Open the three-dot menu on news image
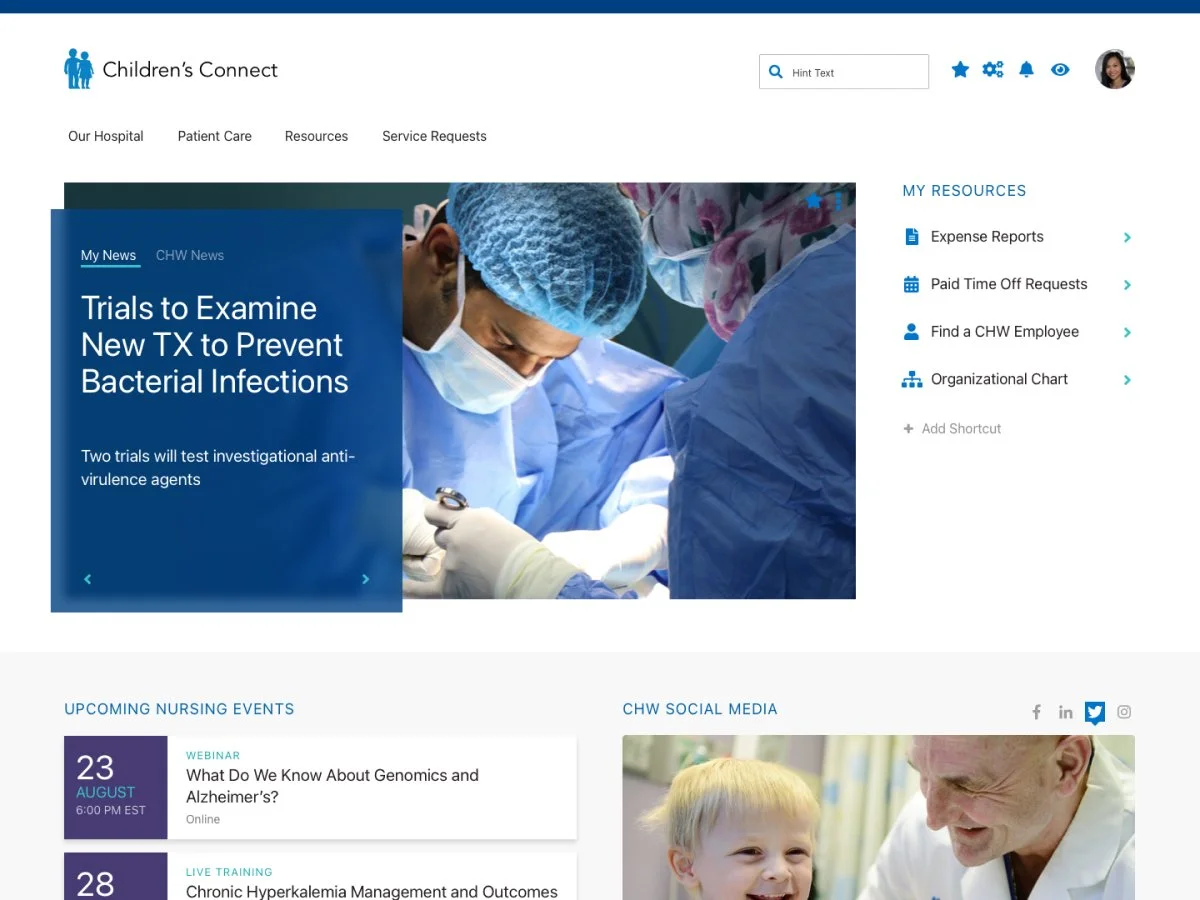 [x=838, y=201]
